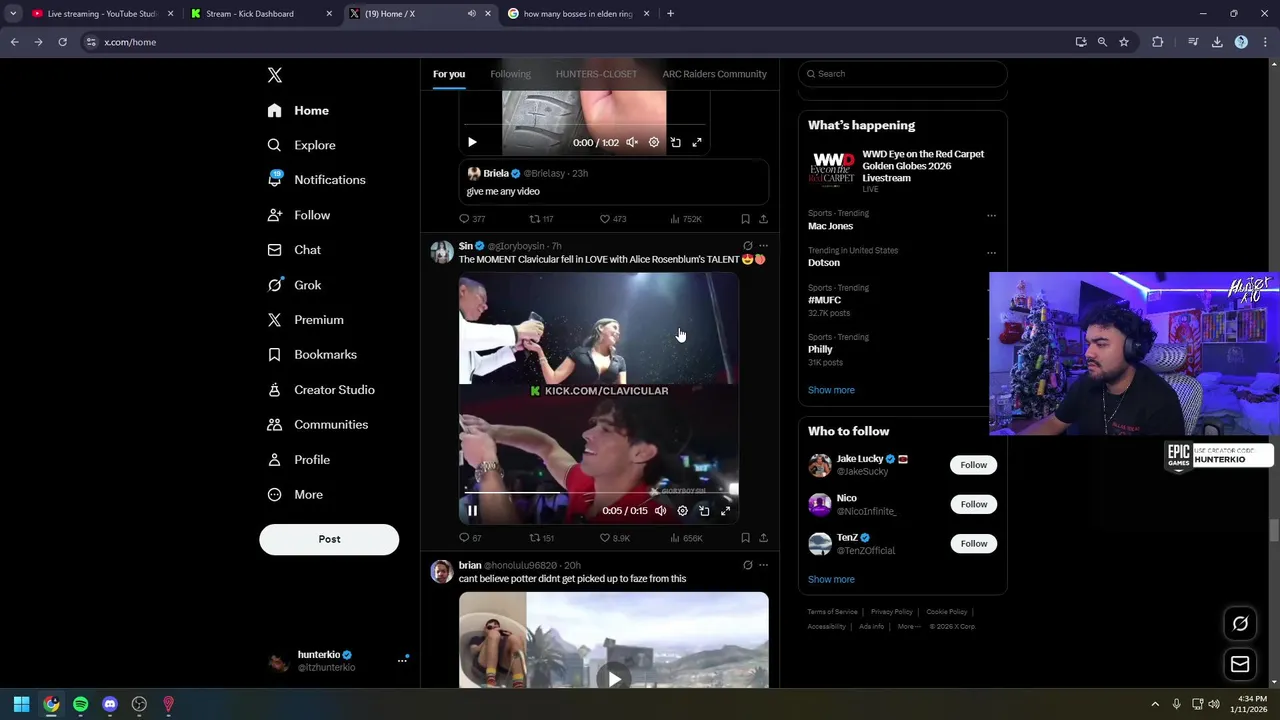The width and height of the screenshot is (1280, 720).
Task: Open Home from the sidebar
Action: click(x=298, y=110)
